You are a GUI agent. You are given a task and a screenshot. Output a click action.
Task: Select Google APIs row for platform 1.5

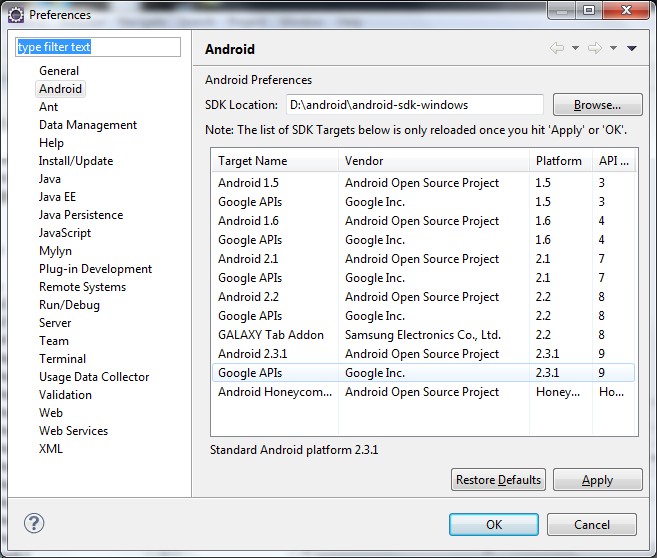pyautogui.click(x=424, y=202)
